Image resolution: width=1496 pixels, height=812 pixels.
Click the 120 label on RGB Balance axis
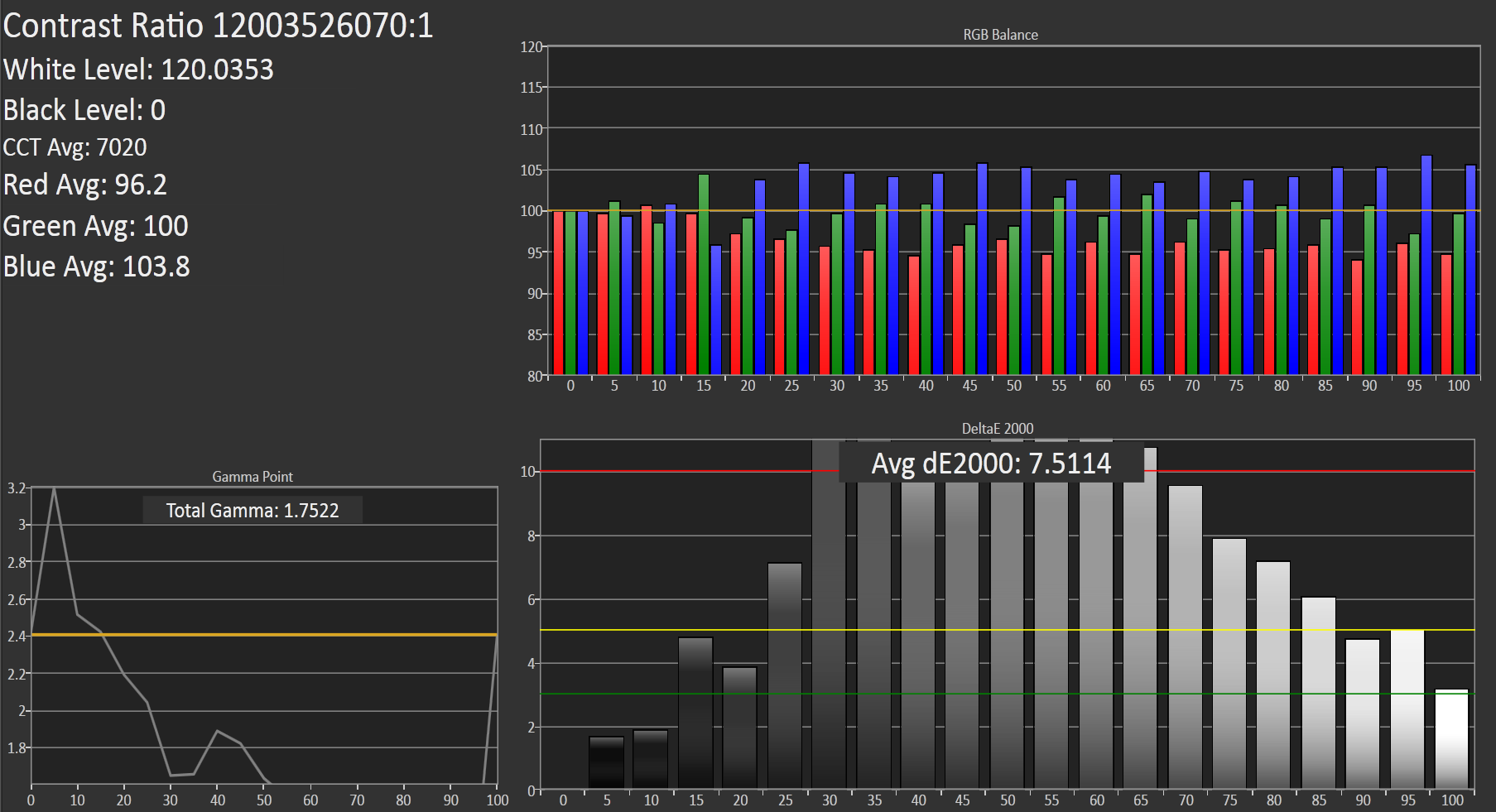(531, 47)
